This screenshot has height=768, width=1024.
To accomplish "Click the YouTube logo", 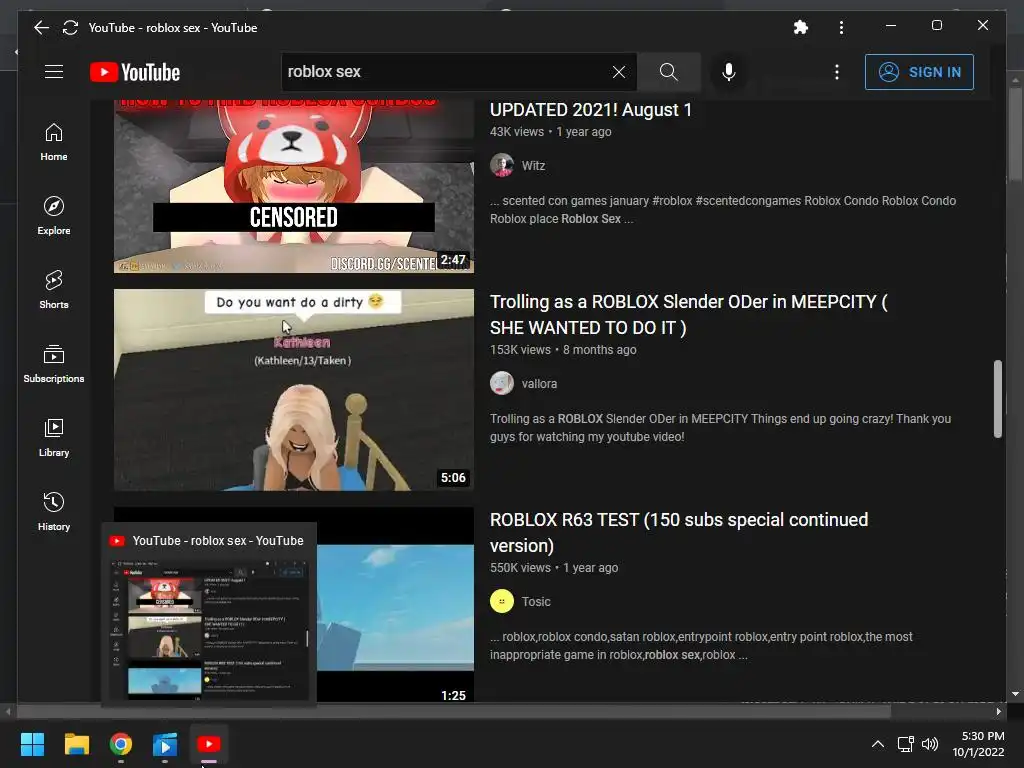I will point(135,72).
